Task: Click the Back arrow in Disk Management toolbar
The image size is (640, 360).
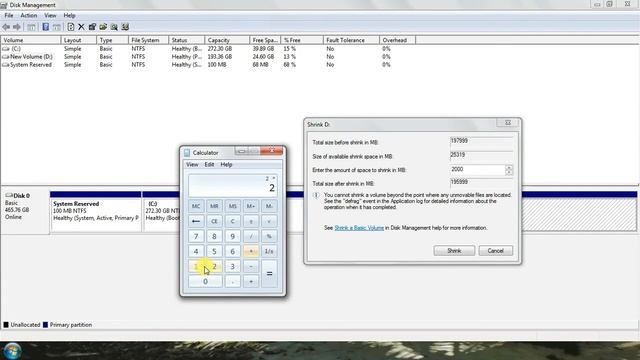Action: click(6, 27)
